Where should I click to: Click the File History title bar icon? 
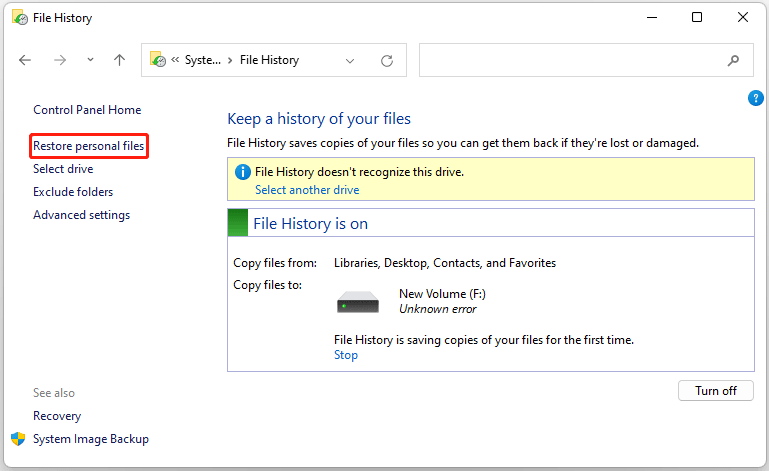[20, 18]
